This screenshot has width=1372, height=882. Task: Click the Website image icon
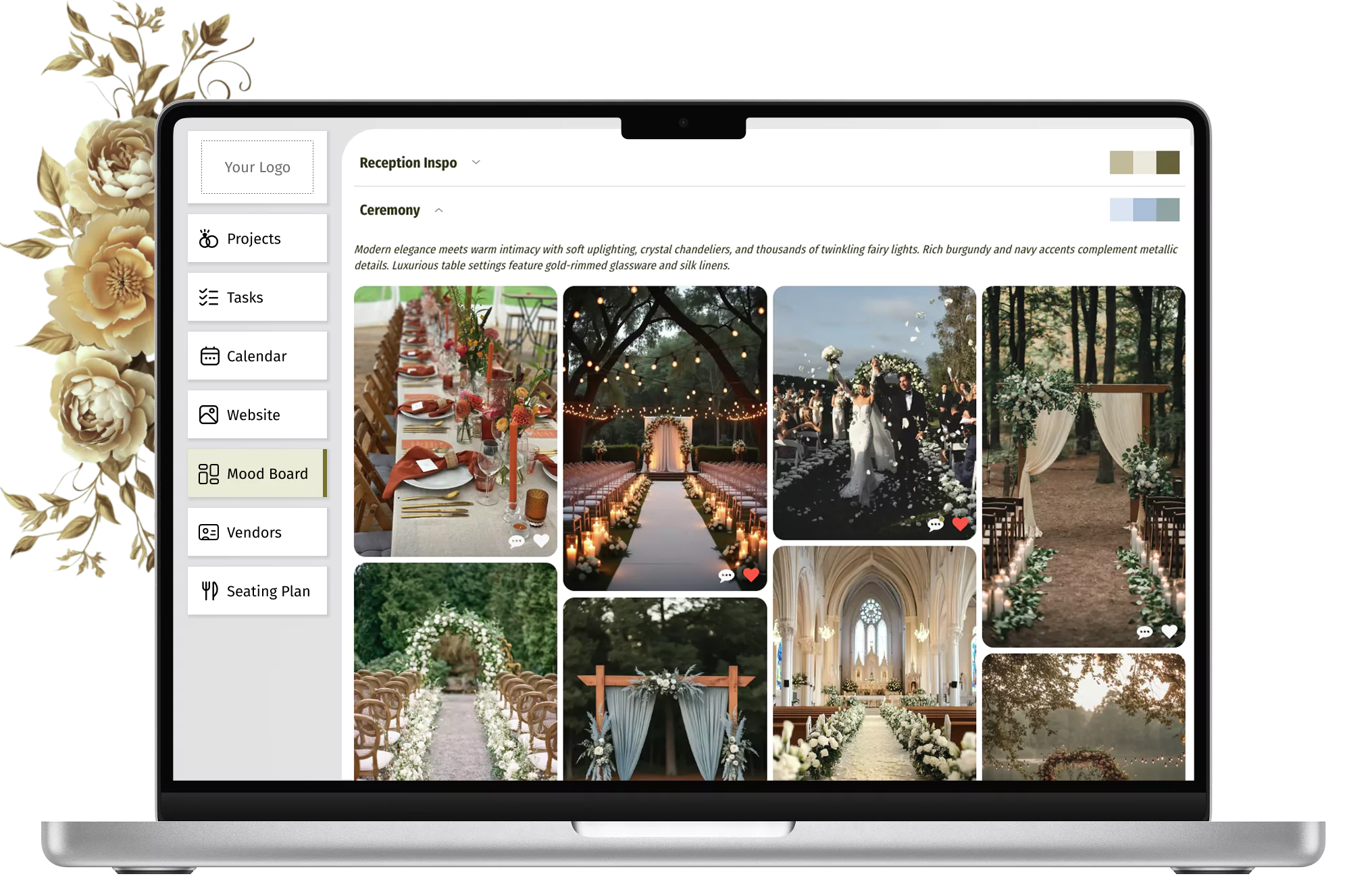pyautogui.click(x=209, y=415)
